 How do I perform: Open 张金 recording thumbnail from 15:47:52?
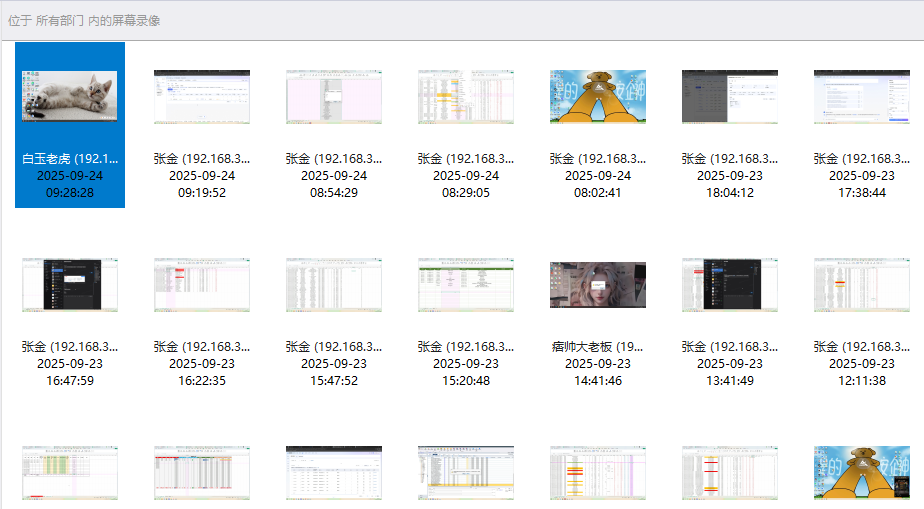pos(334,285)
